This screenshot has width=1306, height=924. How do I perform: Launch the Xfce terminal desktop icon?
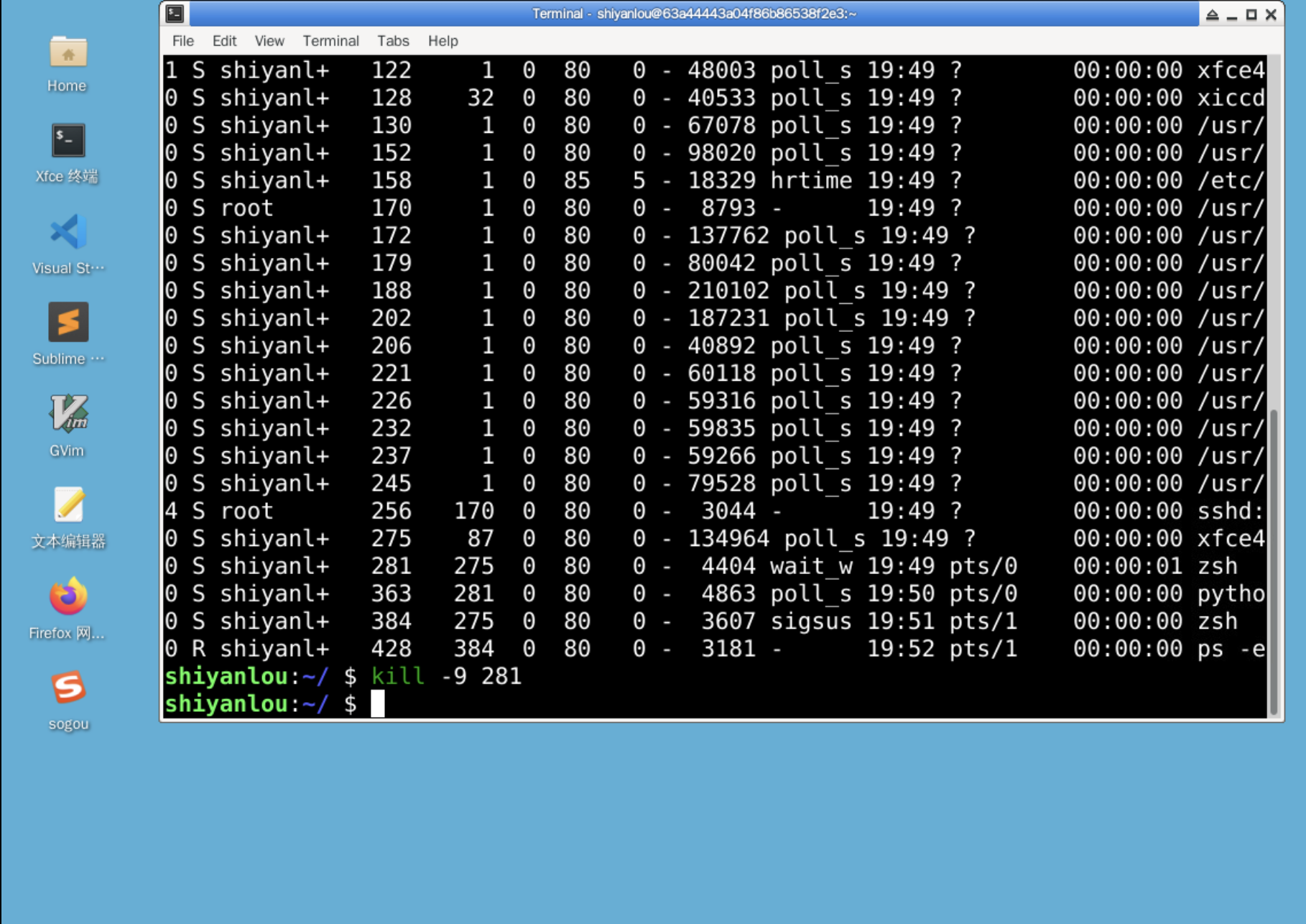pos(68,153)
